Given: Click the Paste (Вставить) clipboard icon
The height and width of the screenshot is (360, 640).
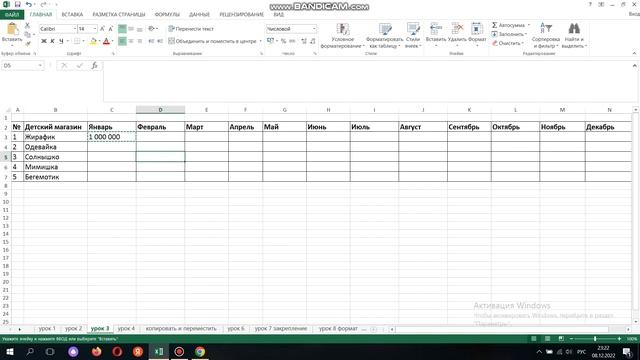Looking at the screenshot, I should (x=12, y=29).
